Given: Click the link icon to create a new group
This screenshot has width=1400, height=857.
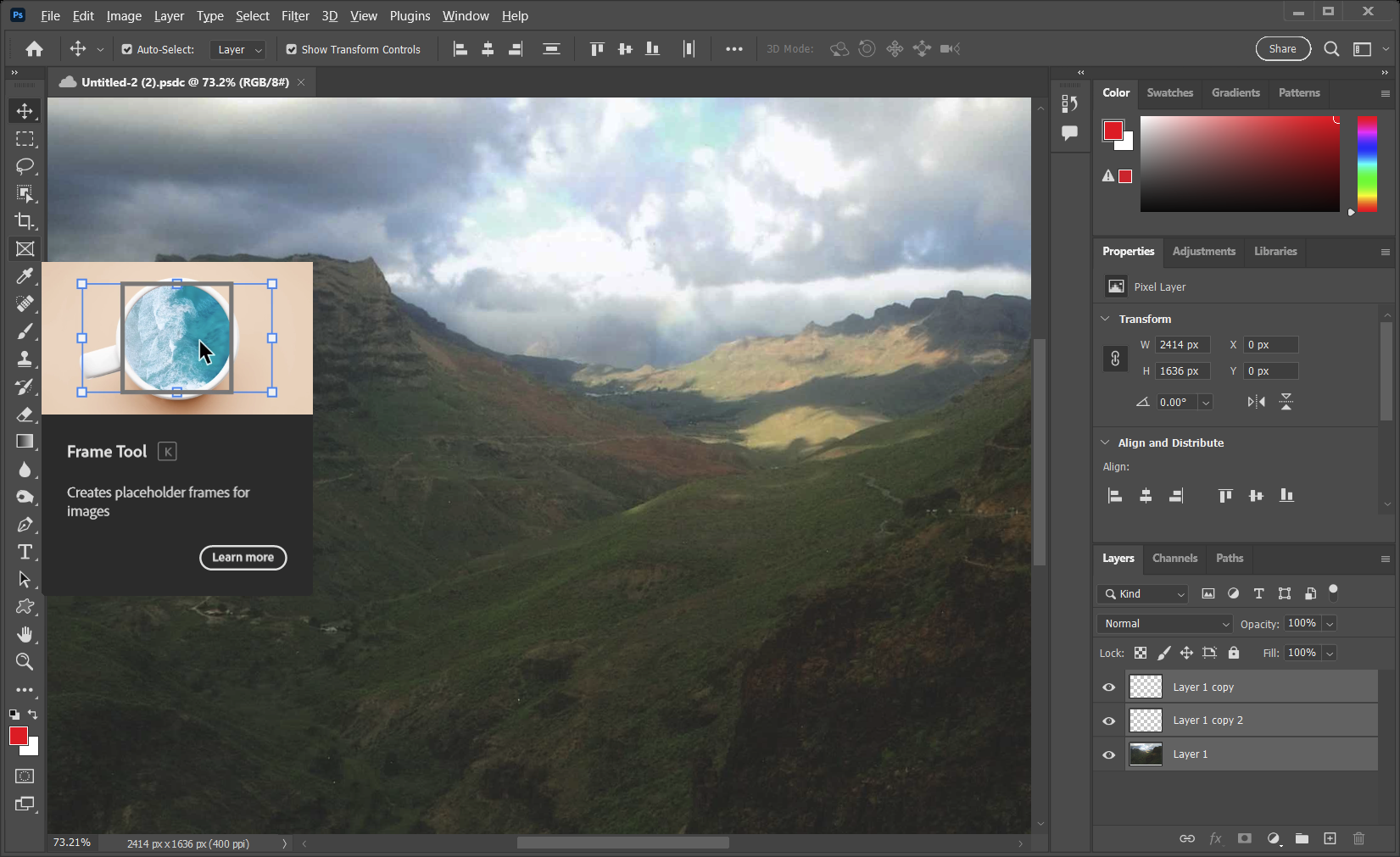Looking at the screenshot, I should [x=1187, y=838].
